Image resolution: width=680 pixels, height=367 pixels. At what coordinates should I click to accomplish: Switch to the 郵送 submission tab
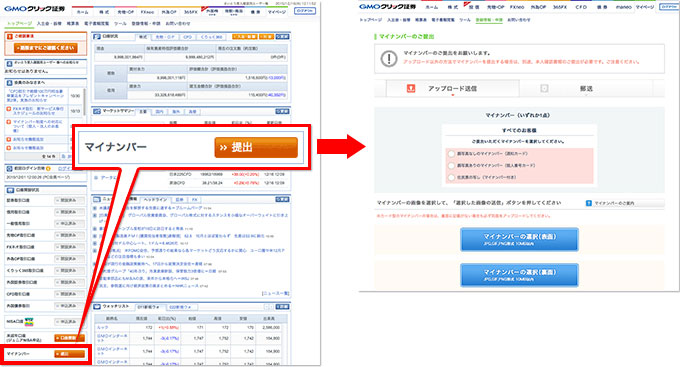[586, 88]
